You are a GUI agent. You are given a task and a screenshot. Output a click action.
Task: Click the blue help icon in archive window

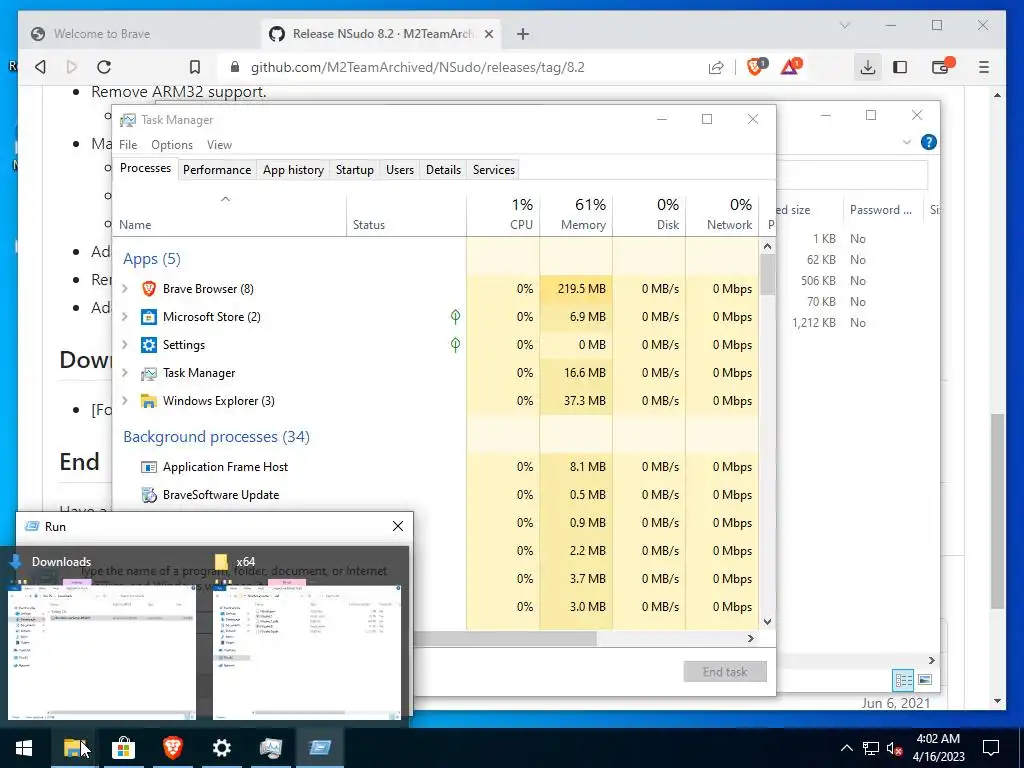[x=928, y=142]
